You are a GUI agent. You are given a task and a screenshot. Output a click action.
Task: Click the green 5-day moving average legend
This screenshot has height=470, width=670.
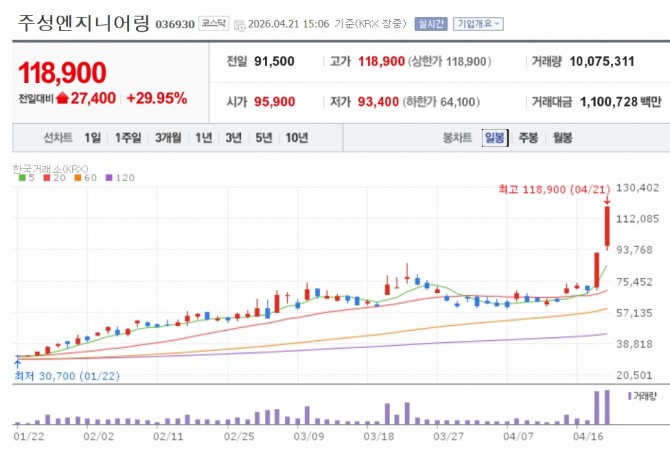coord(26,178)
